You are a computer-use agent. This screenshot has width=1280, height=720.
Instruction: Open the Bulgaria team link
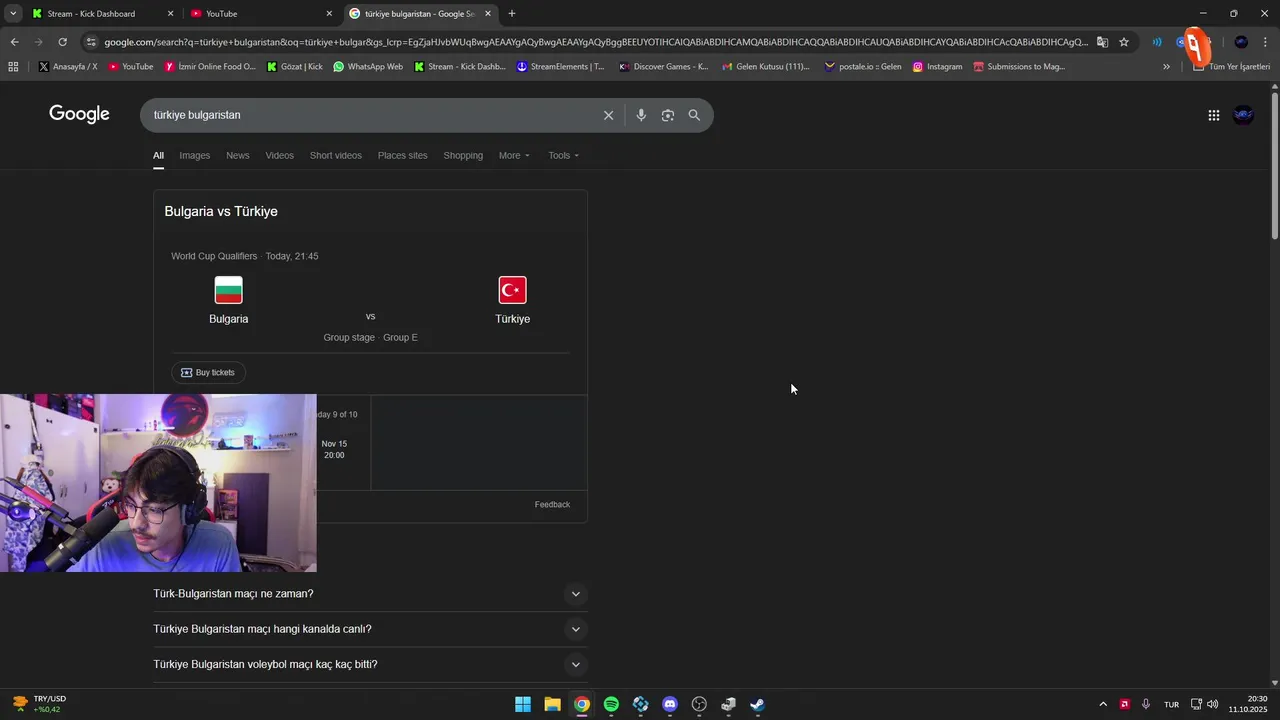click(x=228, y=300)
